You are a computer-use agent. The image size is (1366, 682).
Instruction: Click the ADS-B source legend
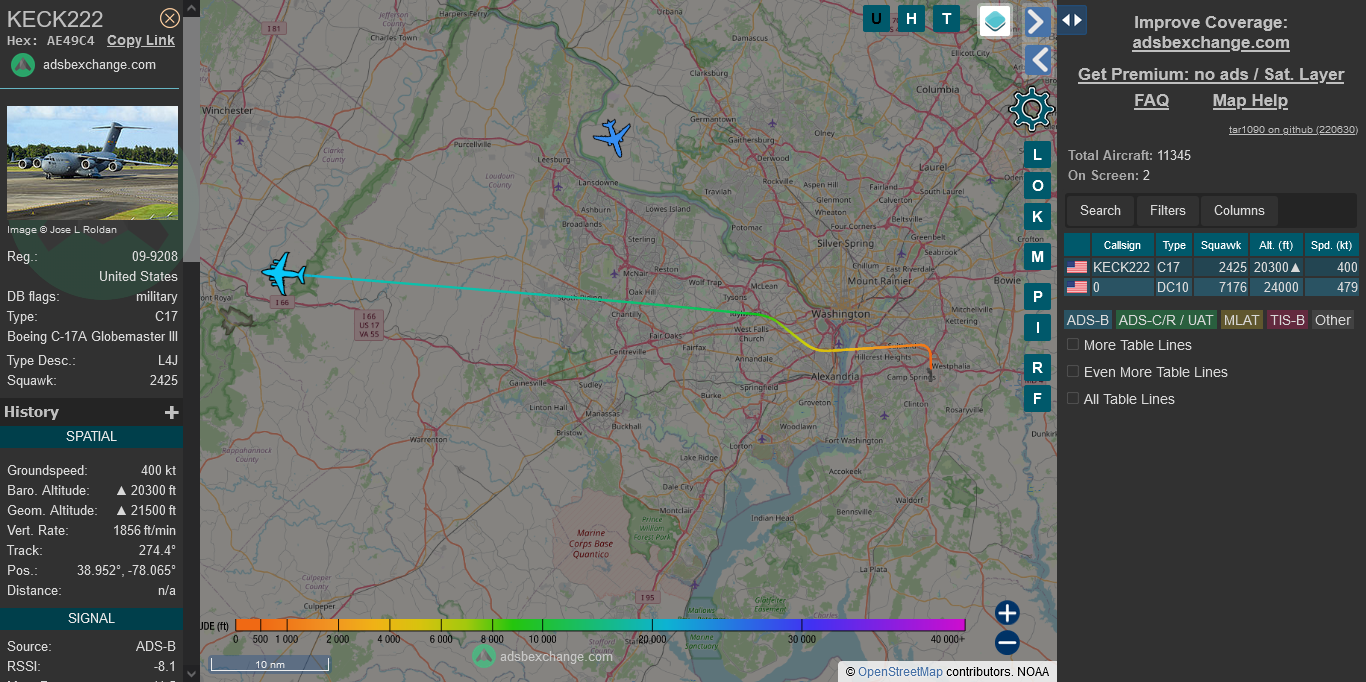coord(1088,320)
